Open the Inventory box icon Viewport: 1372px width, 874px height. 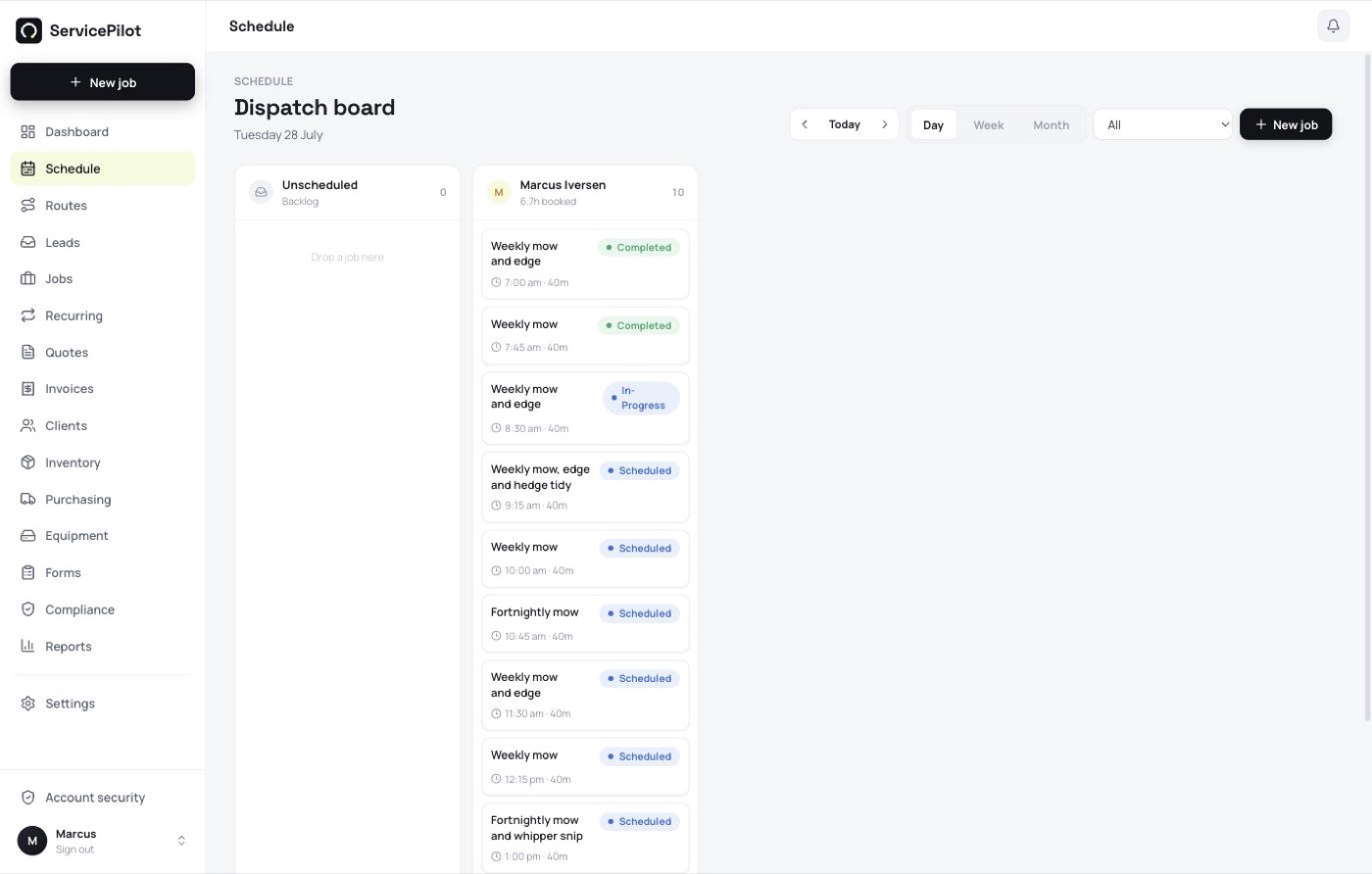tap(27, 462)
